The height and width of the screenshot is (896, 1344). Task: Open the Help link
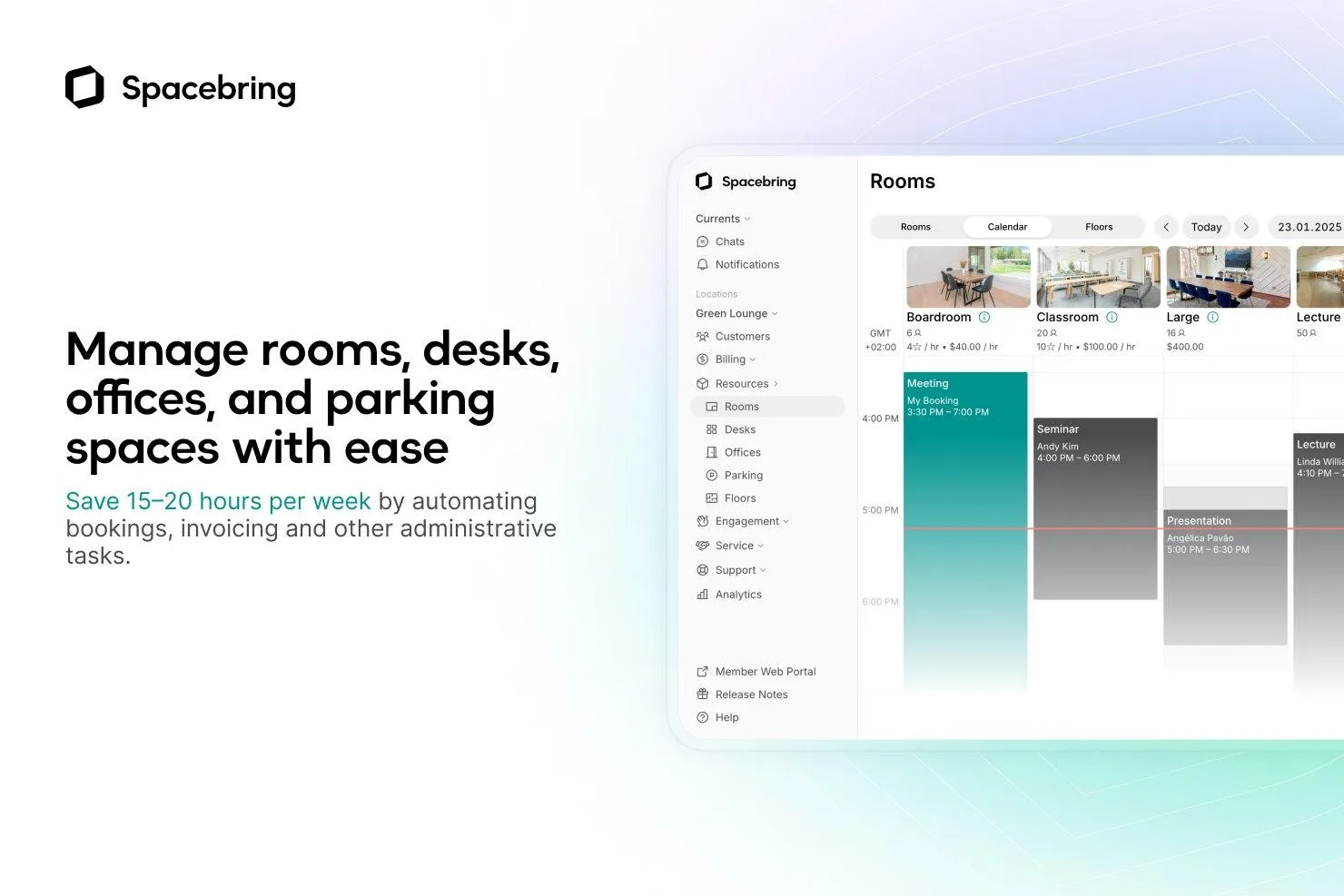click(x=726, y=717)
